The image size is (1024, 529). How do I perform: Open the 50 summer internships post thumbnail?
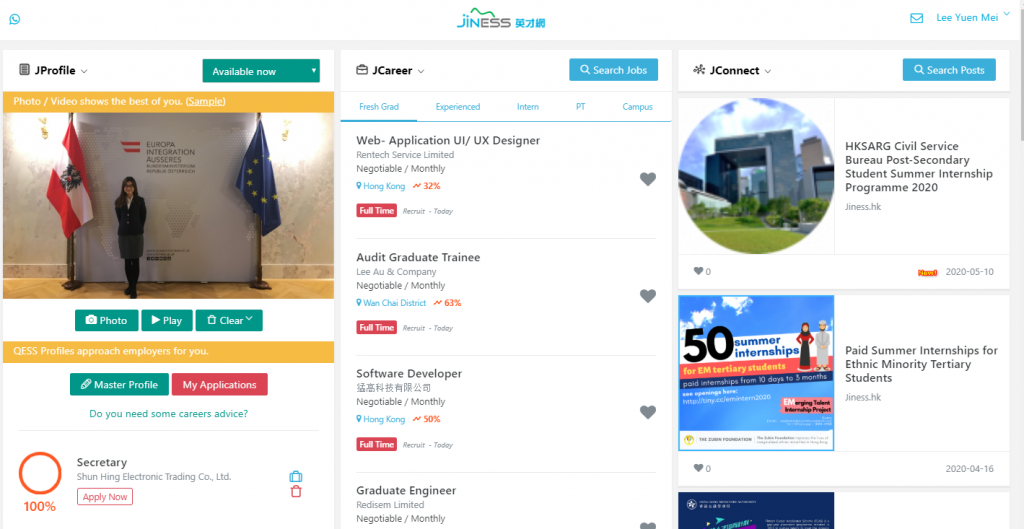point(756,373)
